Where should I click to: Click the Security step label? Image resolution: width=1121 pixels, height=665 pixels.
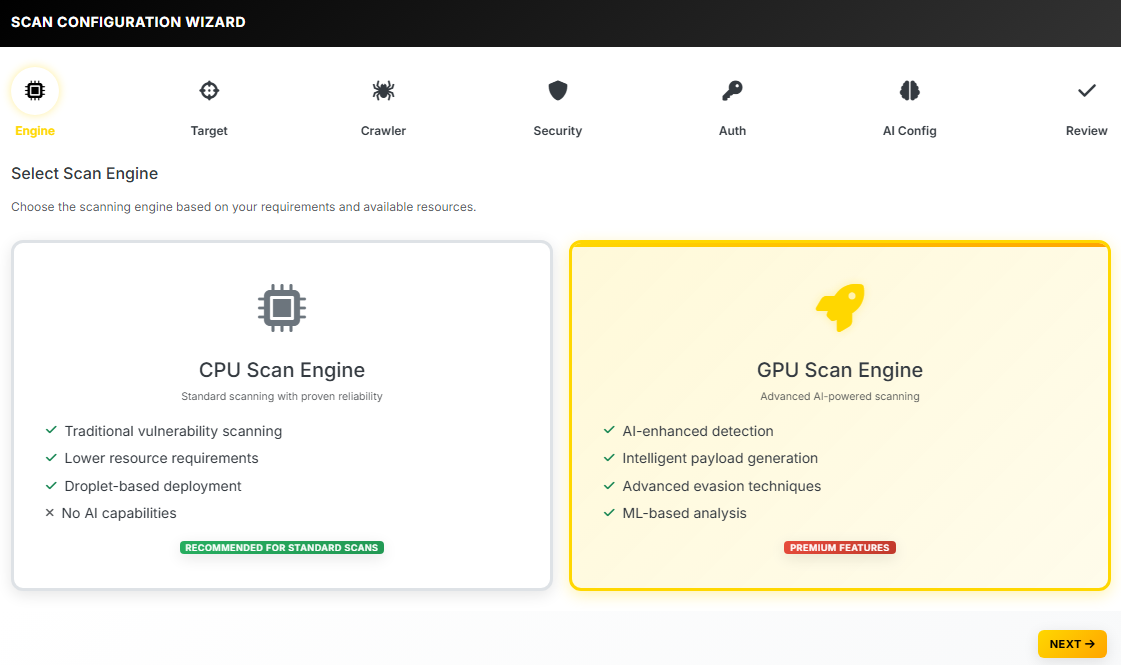(558, 131)
